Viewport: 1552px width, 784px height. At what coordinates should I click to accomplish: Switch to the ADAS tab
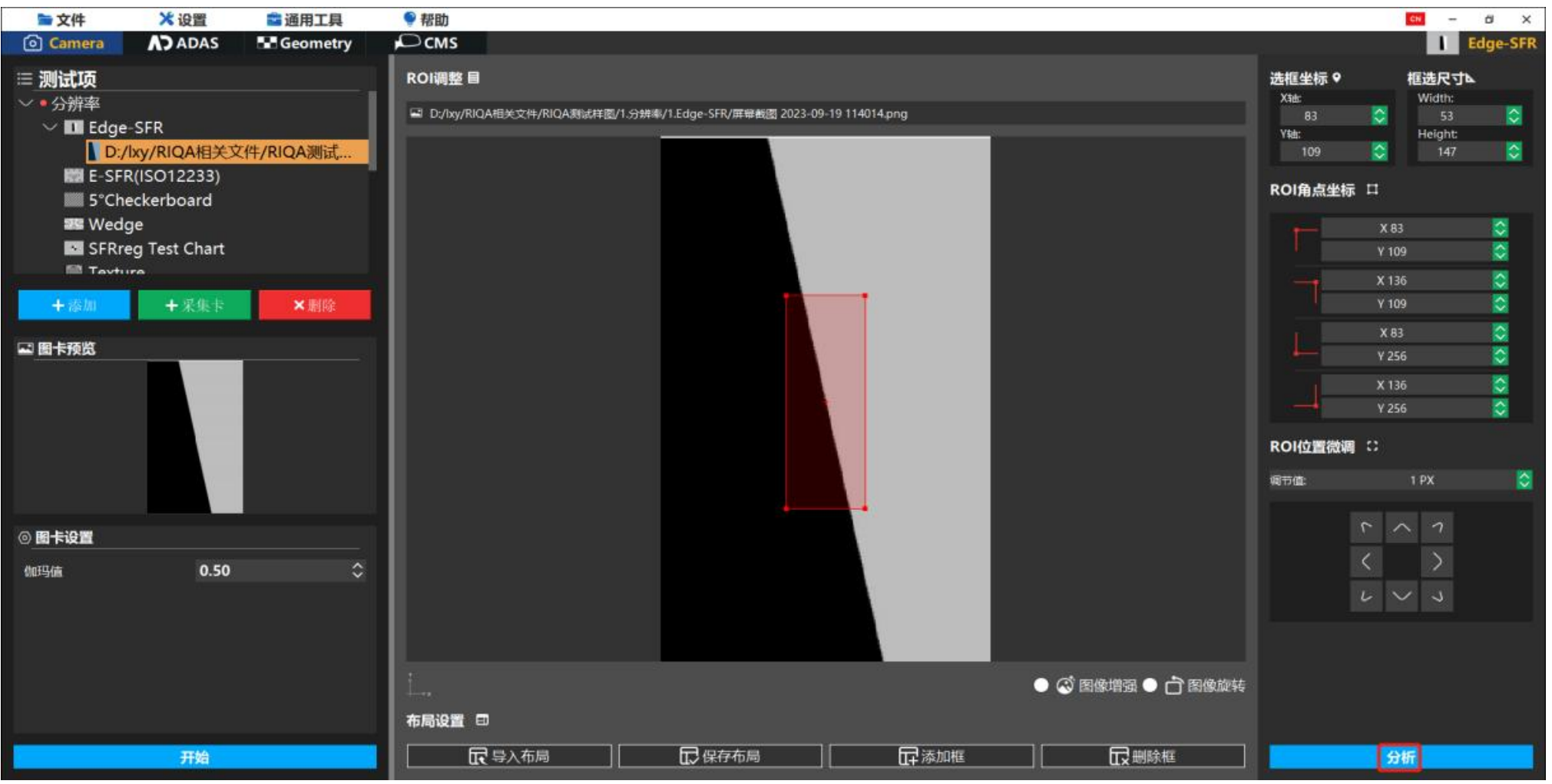point(184,44)
